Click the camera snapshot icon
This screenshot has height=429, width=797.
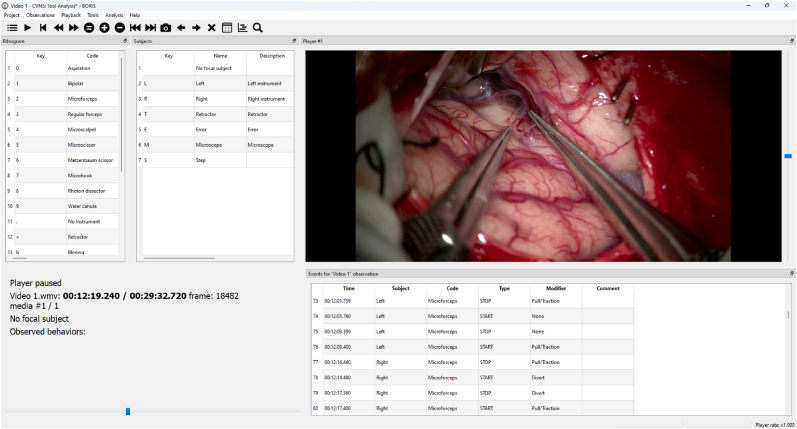pyautogui.click(x=166, y=28)
